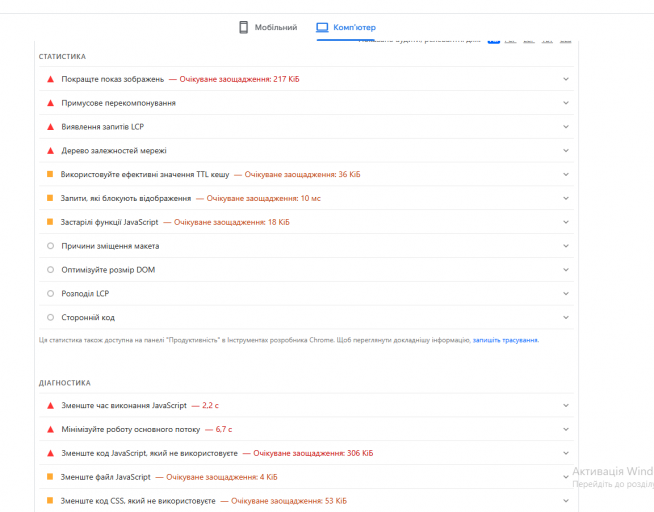Click red triangle beside unused JavaScript code audit
The image size is (654, 512).
(x=50, y=453)
